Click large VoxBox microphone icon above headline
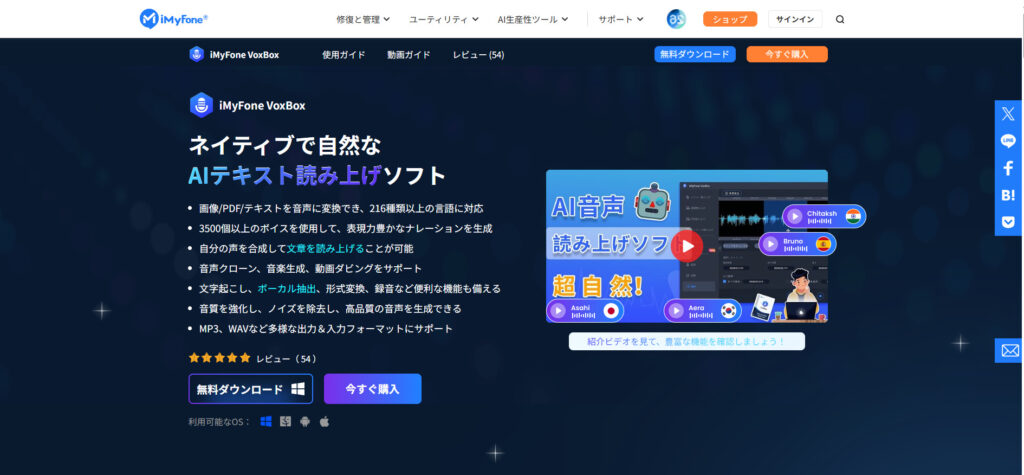 pyautogui.click(x=201, y=105)
